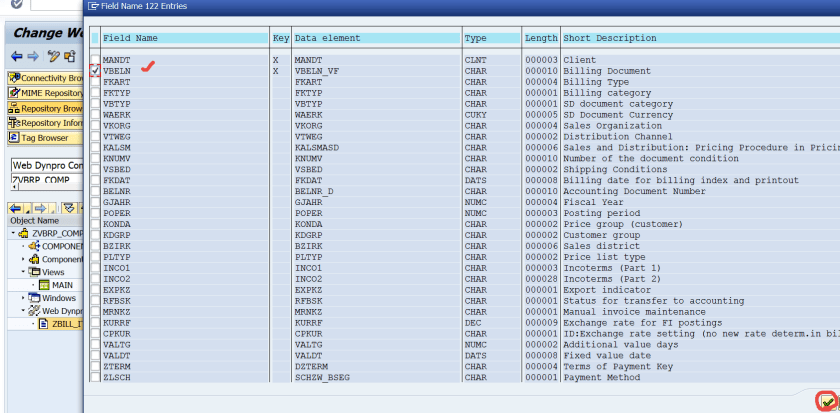
Task: Click navigation back arrow above Object Name
Action: [16, 208]
